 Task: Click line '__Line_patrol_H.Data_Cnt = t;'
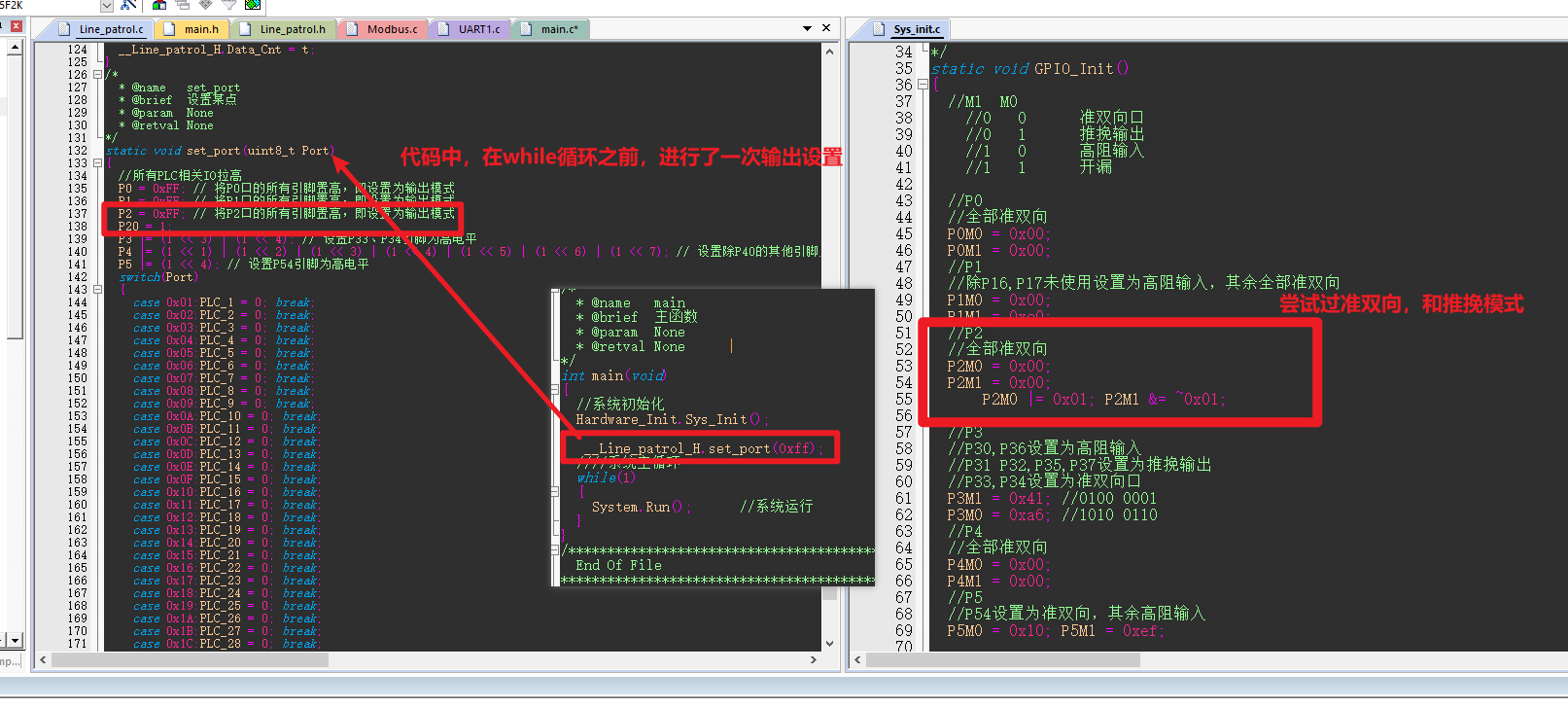pyautogui.click(x=216, y=50)
